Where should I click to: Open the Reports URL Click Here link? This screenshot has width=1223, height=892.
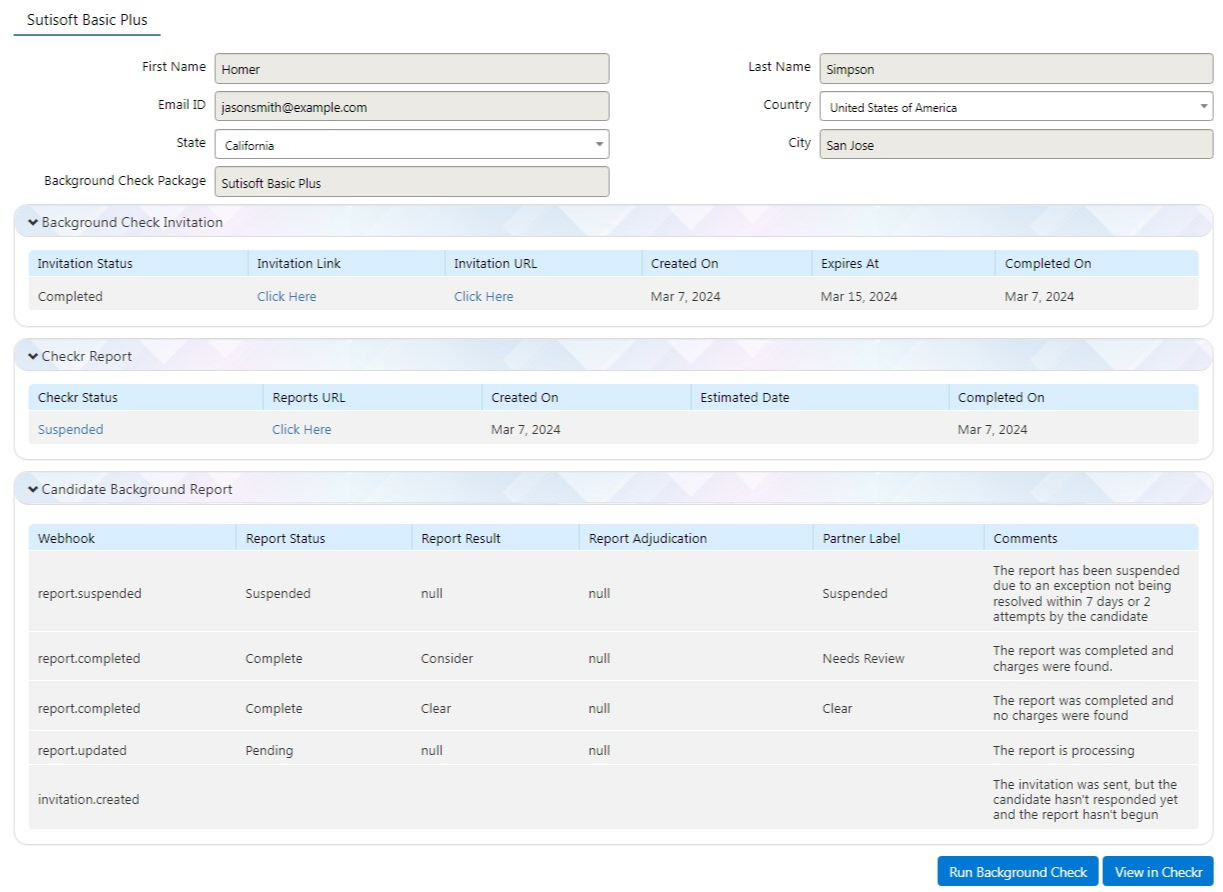(x=301, y=429)
